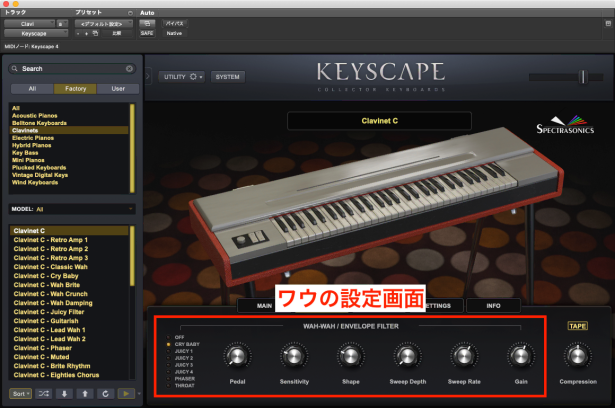Click the Sensitivity knob
Image resolution: width=615 pixels, height=408 pixels.
click(294, 356)
